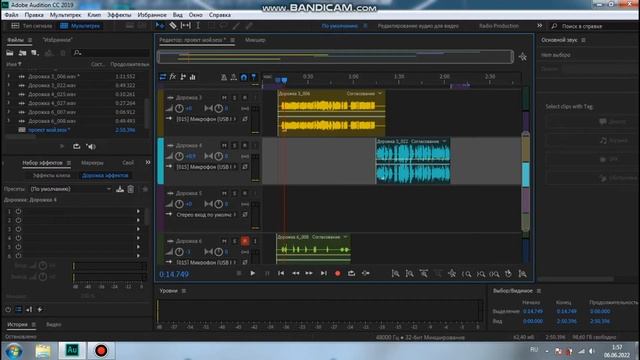Click the search field in Files panel
Image resolution: width=640 pixels, height=360 pixels.
111,53
